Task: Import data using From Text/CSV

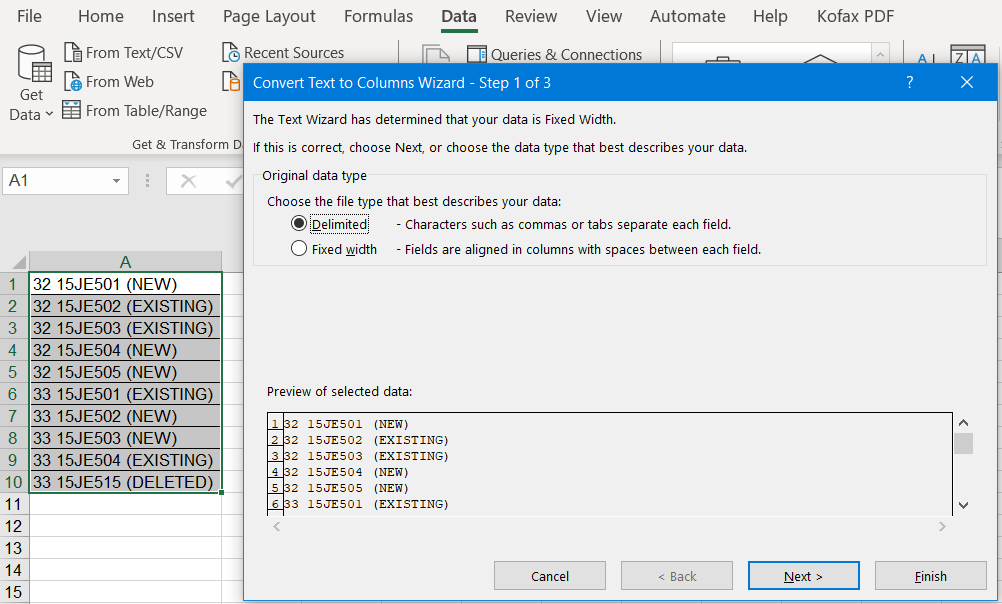Action: click(x=123, y=52)
